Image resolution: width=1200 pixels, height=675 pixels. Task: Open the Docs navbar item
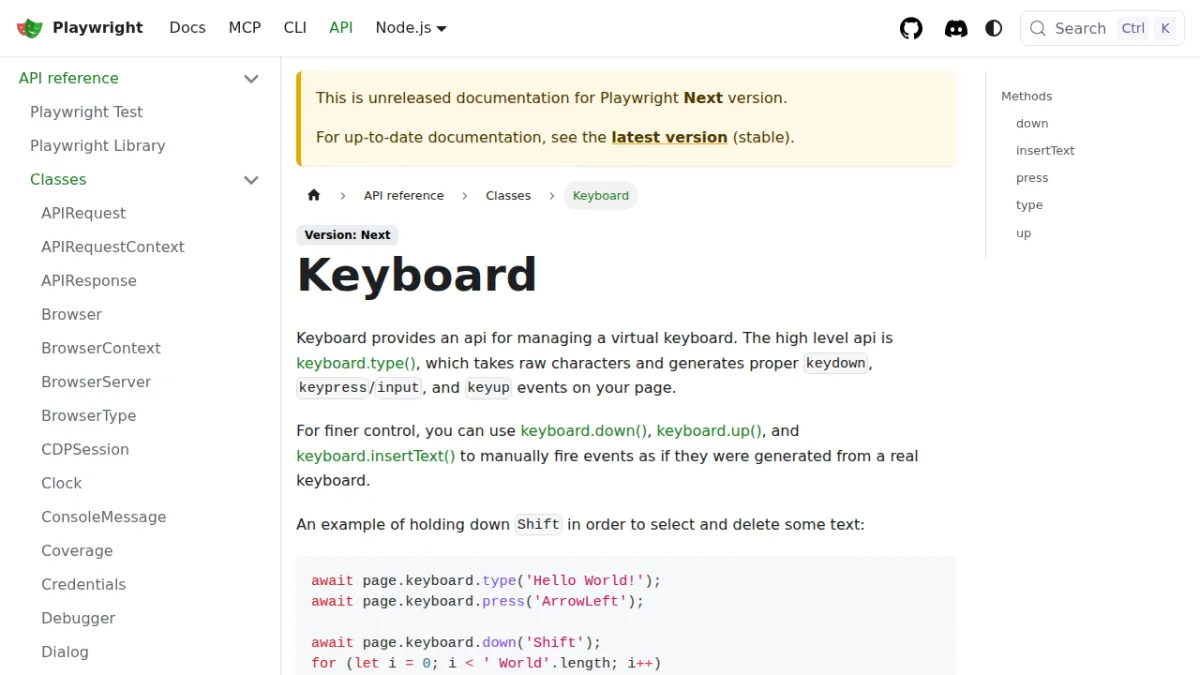point(187,28)
